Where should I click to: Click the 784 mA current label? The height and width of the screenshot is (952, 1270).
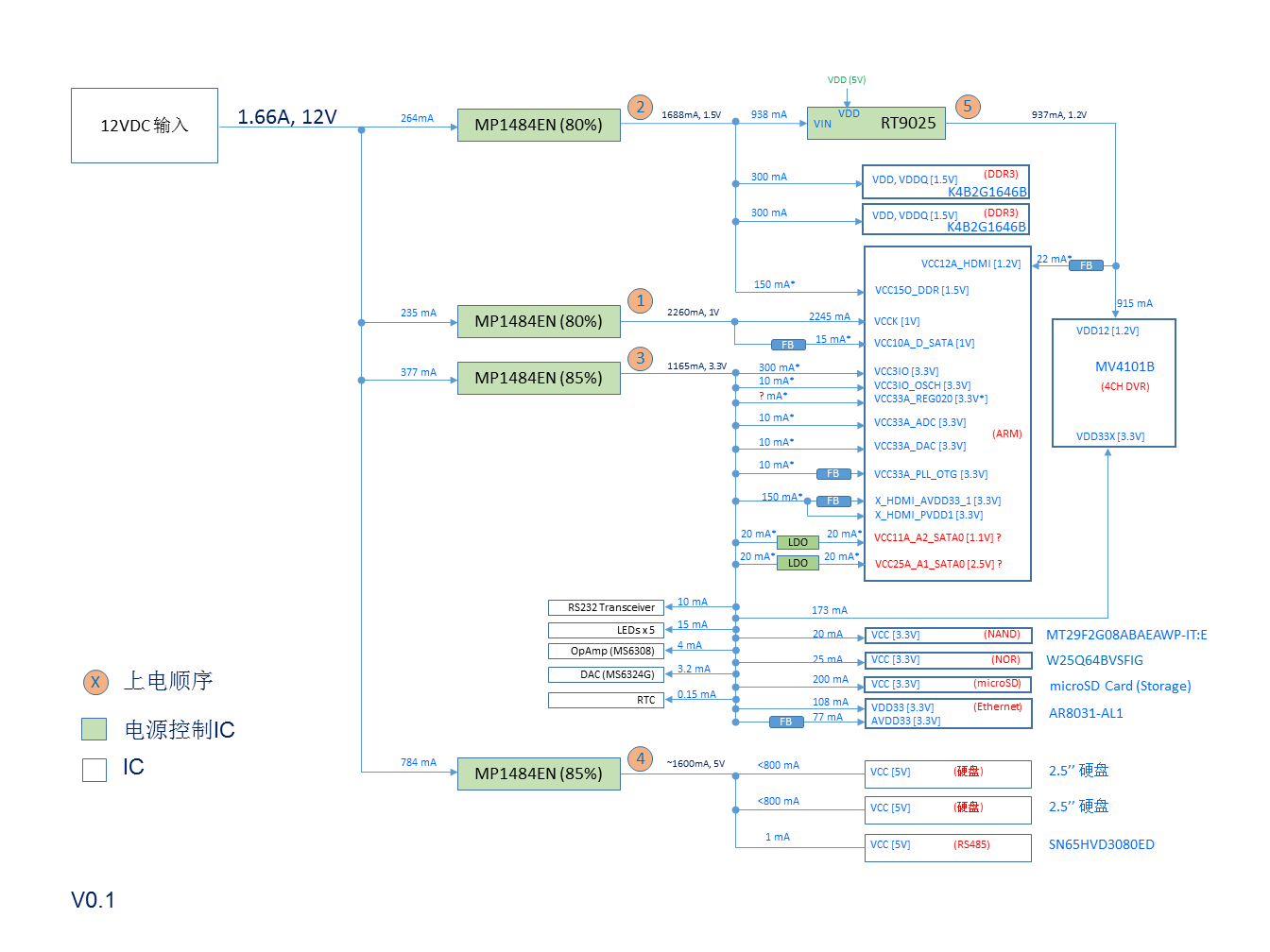(419, 762)
